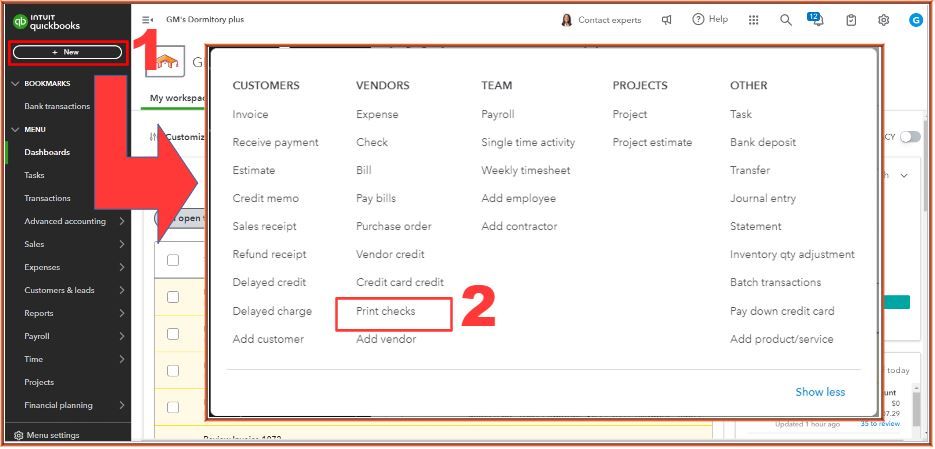This screenshot has height=449, width=935.
Task: Select Purchase order
Action: (x=394, y=227)
